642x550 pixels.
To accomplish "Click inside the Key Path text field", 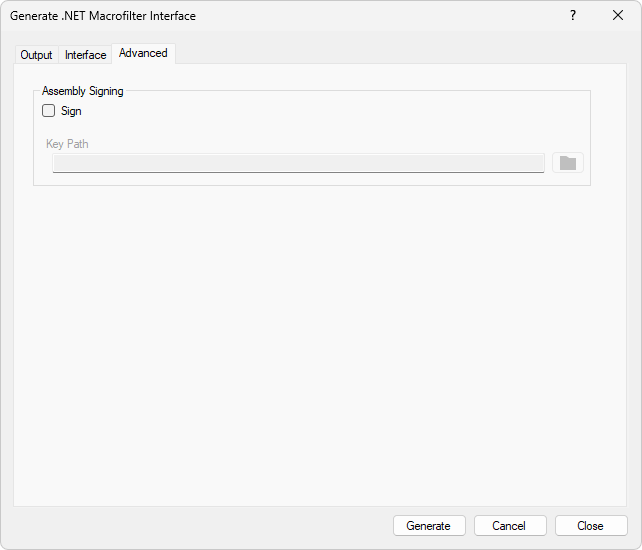I will (298, 163).
